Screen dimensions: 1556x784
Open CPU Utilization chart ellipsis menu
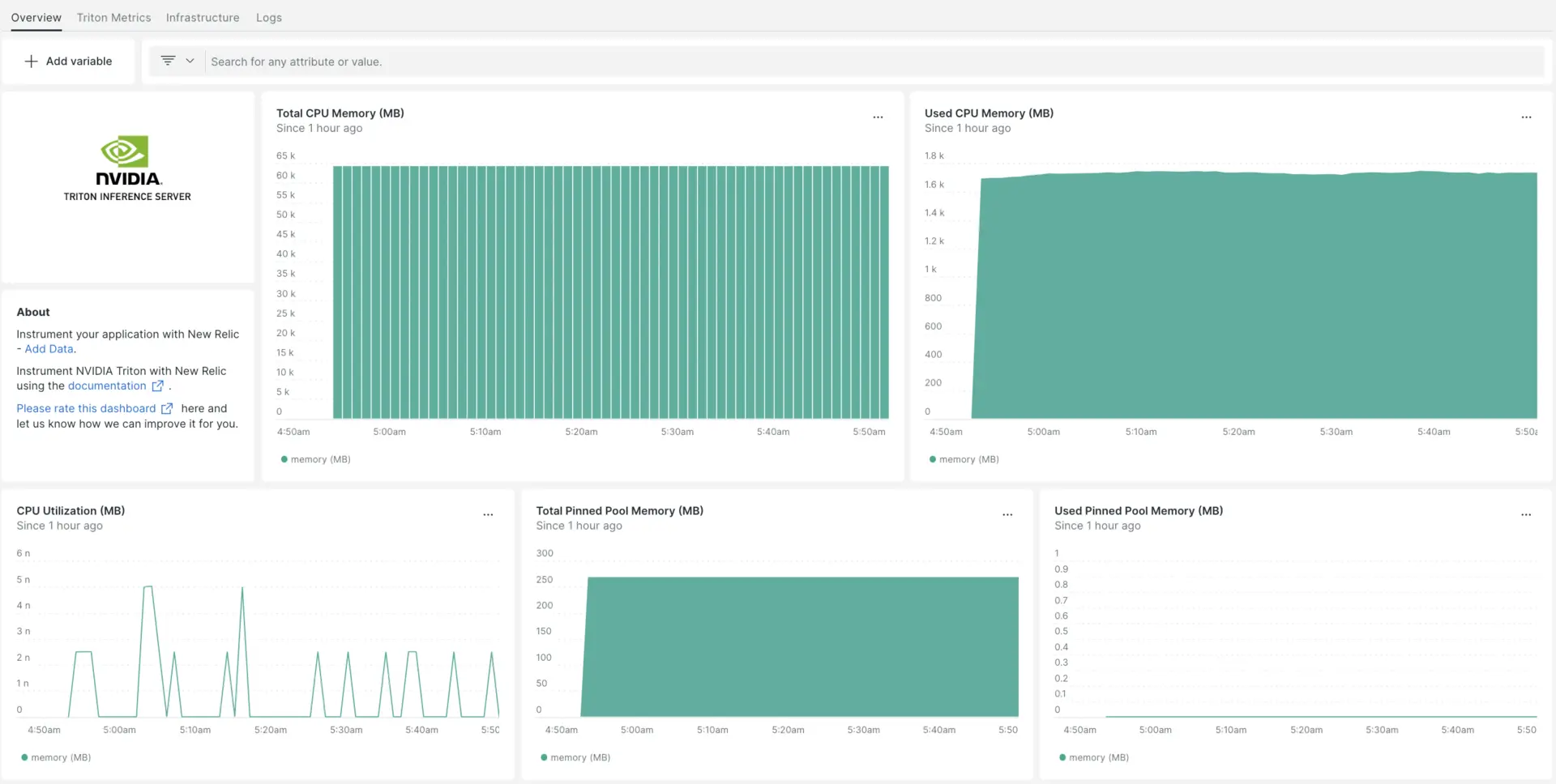pos(488,515)
